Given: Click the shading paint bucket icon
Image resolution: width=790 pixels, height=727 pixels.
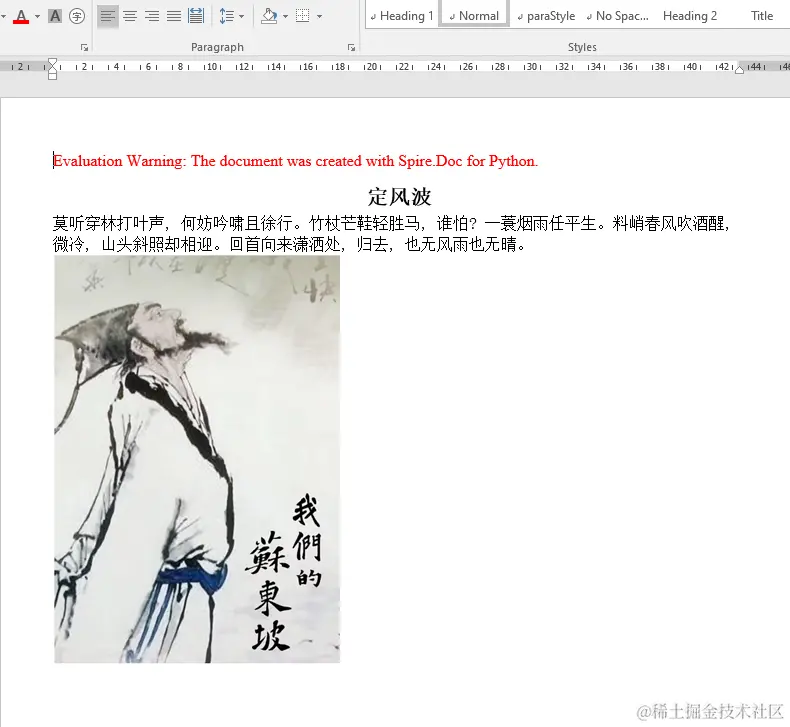Looking at the screenshot, I should point(270,16).
